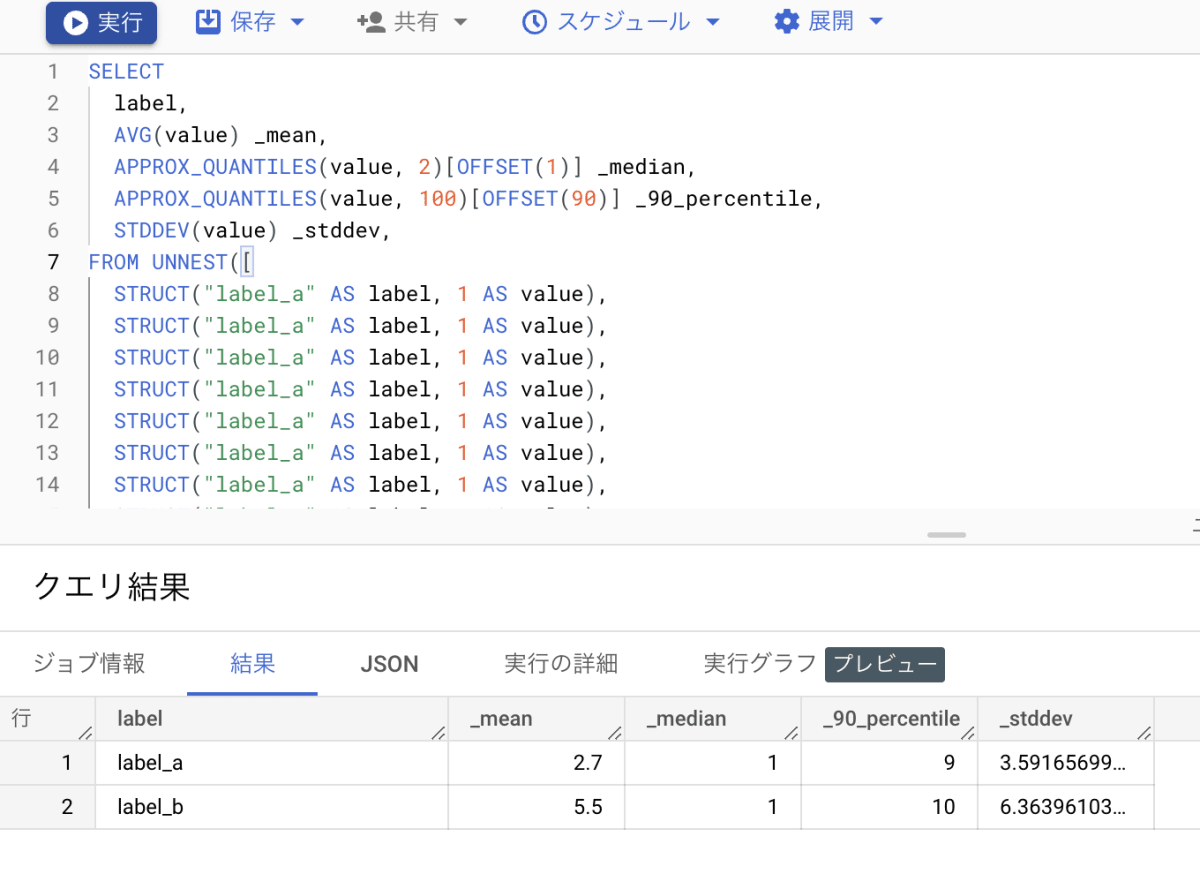1200x874 pixels.
Task: Open the スケジュール dropdown arrow
Action: [712, 23]
